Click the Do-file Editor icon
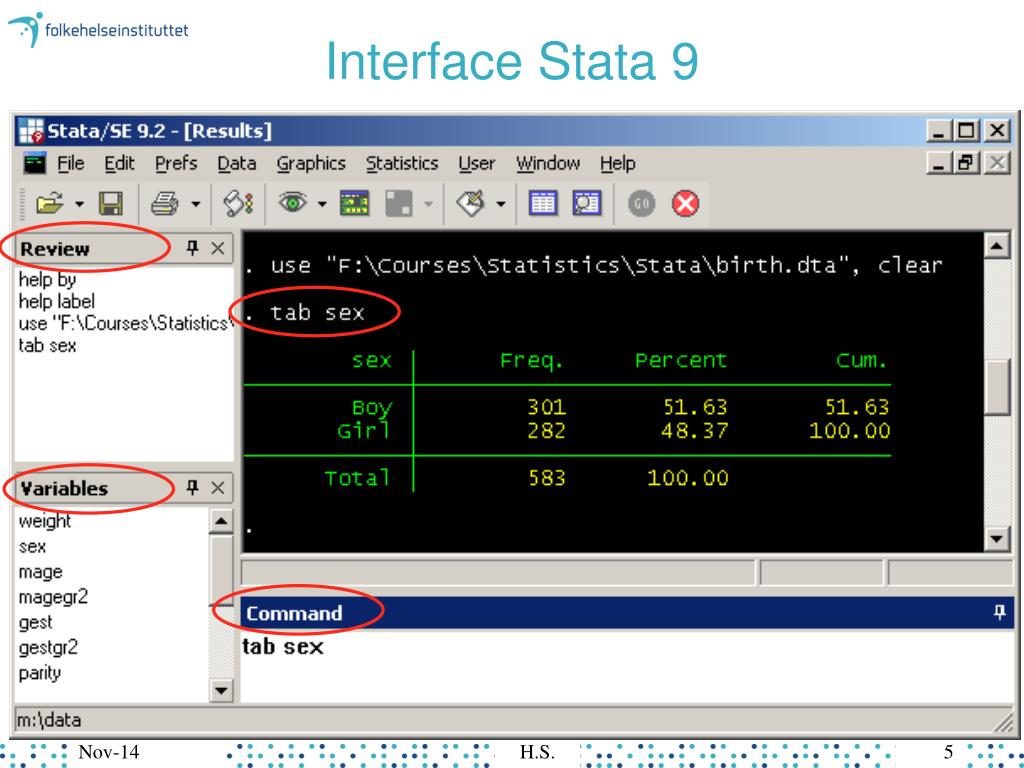The width and height of the screenshot is (1024, 768). pyautogui.click(x=471, y=203)
